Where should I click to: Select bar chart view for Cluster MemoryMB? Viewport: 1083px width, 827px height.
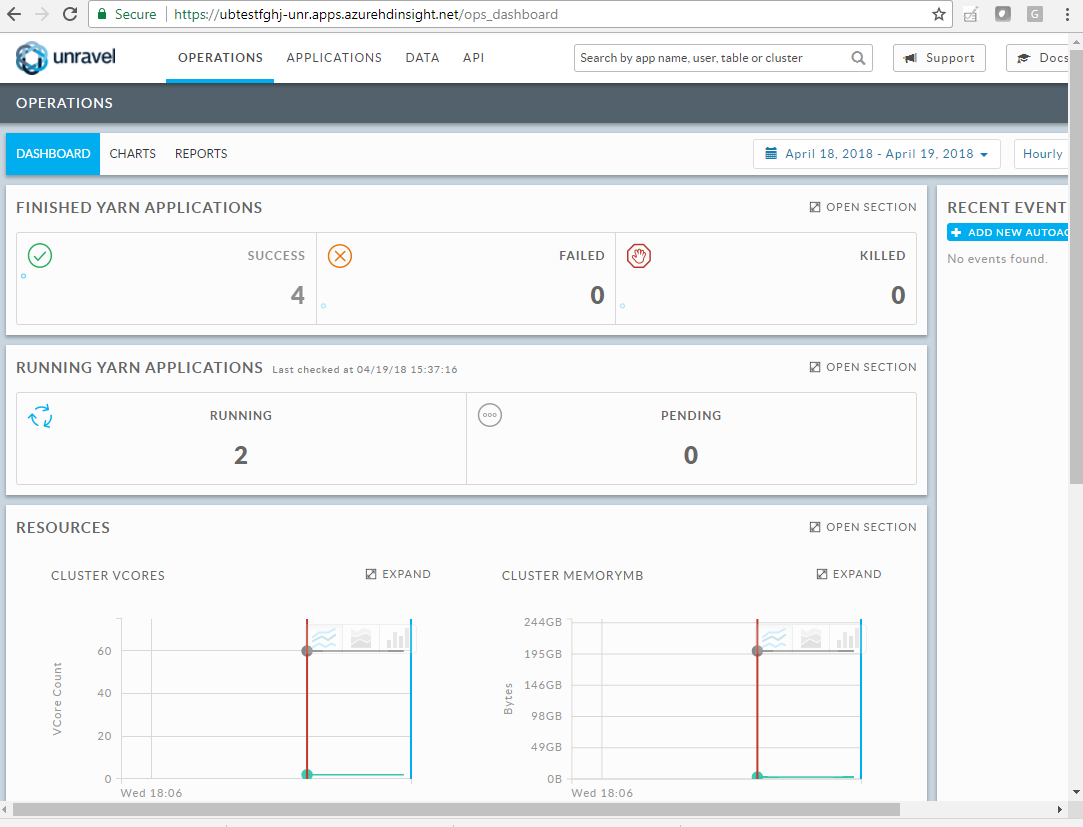847,638
